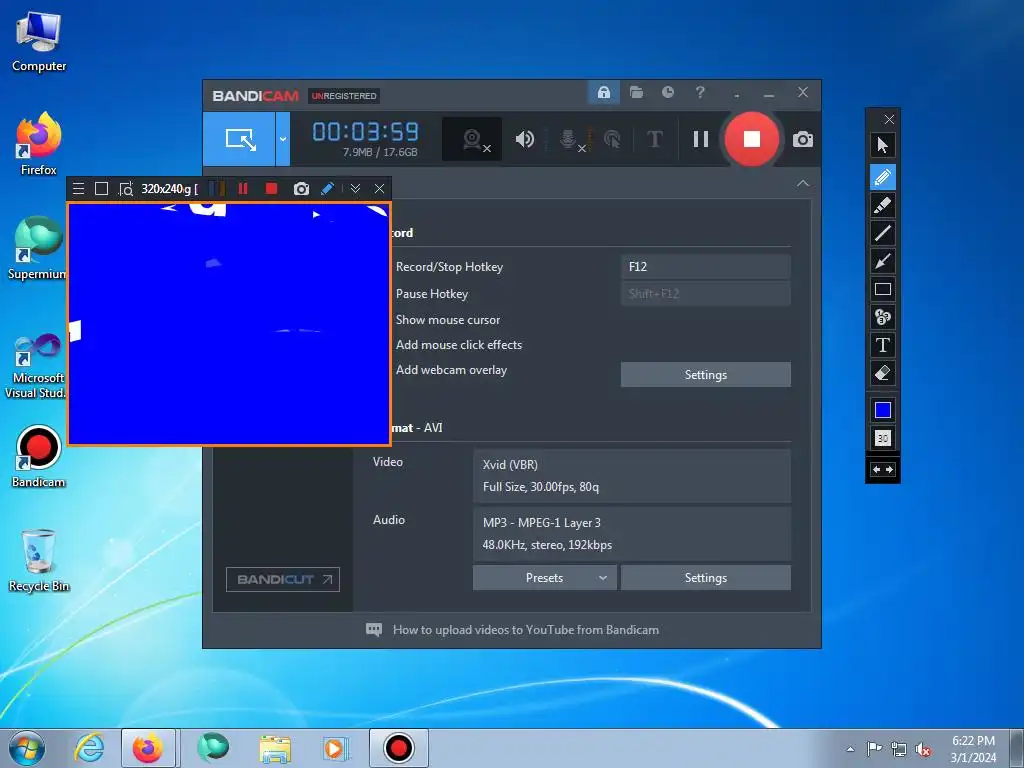Click the Record/Stop Hotkey F12 field
Screen dimensions: 1024x768
[x=705, y=266]
